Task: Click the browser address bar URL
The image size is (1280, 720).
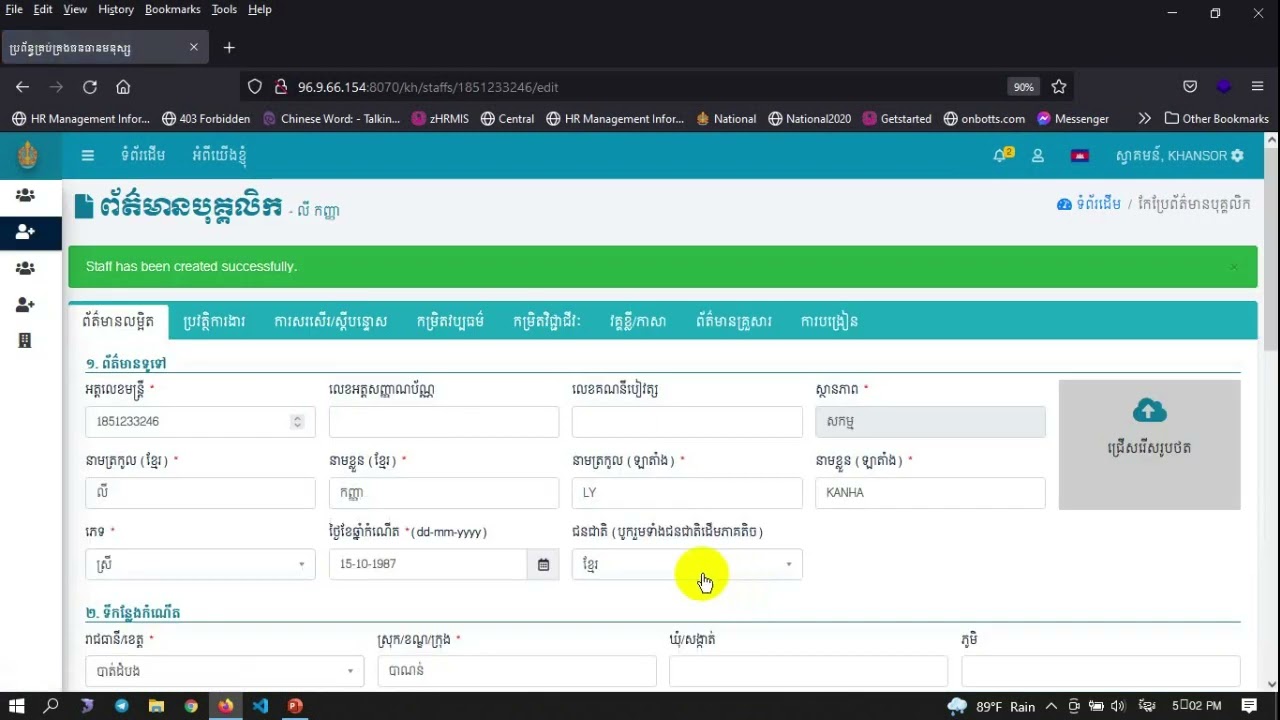Action: tap(428, 87)
